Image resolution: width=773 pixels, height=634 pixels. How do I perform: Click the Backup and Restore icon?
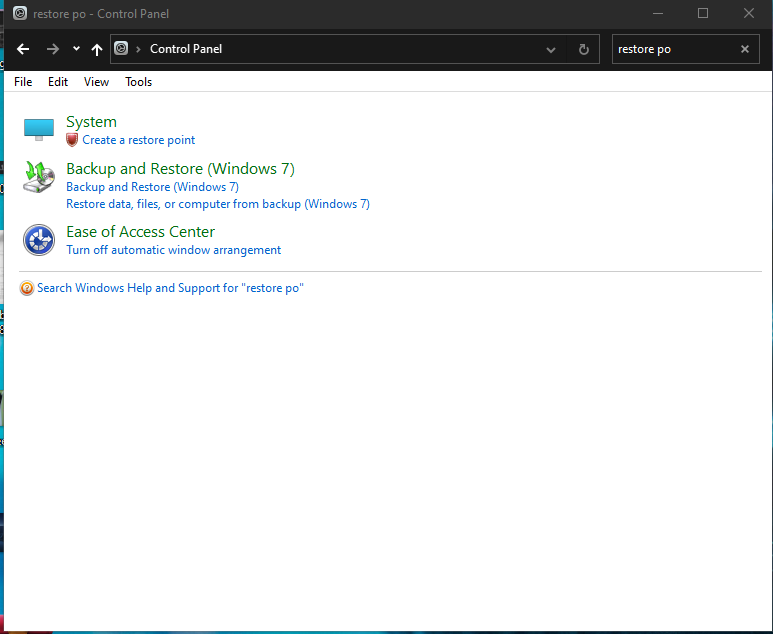point(39,177)
